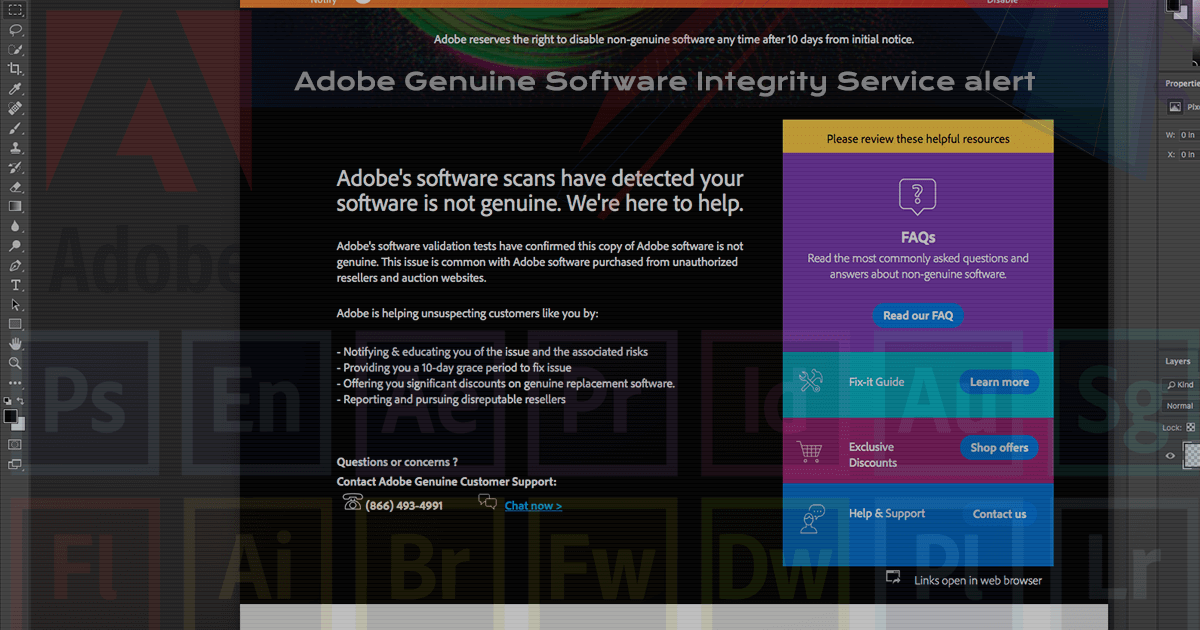This screenshot has height=630, width=1200.
Task: Click the Read our FAQ button
Action: point(917,315)
